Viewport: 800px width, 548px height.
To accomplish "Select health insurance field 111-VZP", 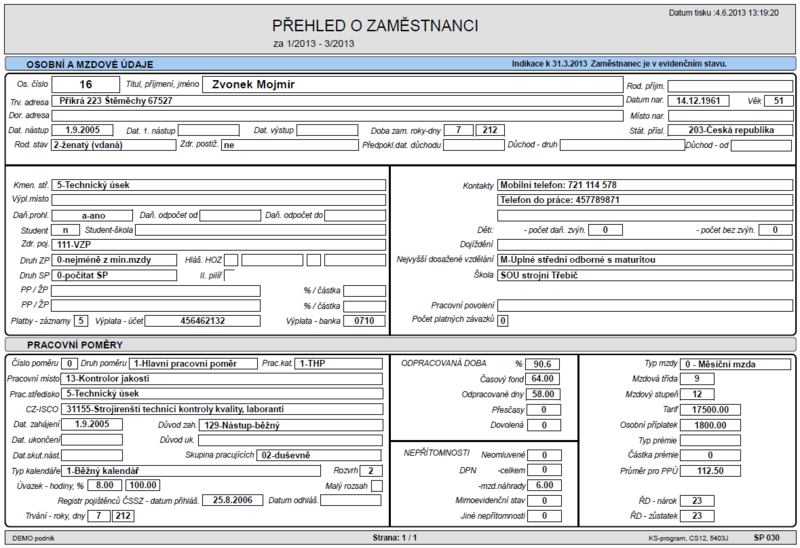I will click(x=219, y=245).
